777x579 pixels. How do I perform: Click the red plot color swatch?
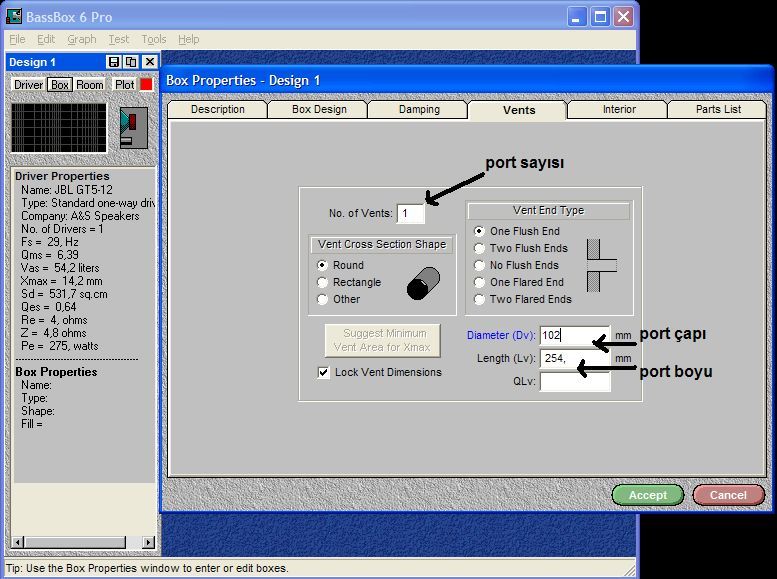tap(146, 85)
